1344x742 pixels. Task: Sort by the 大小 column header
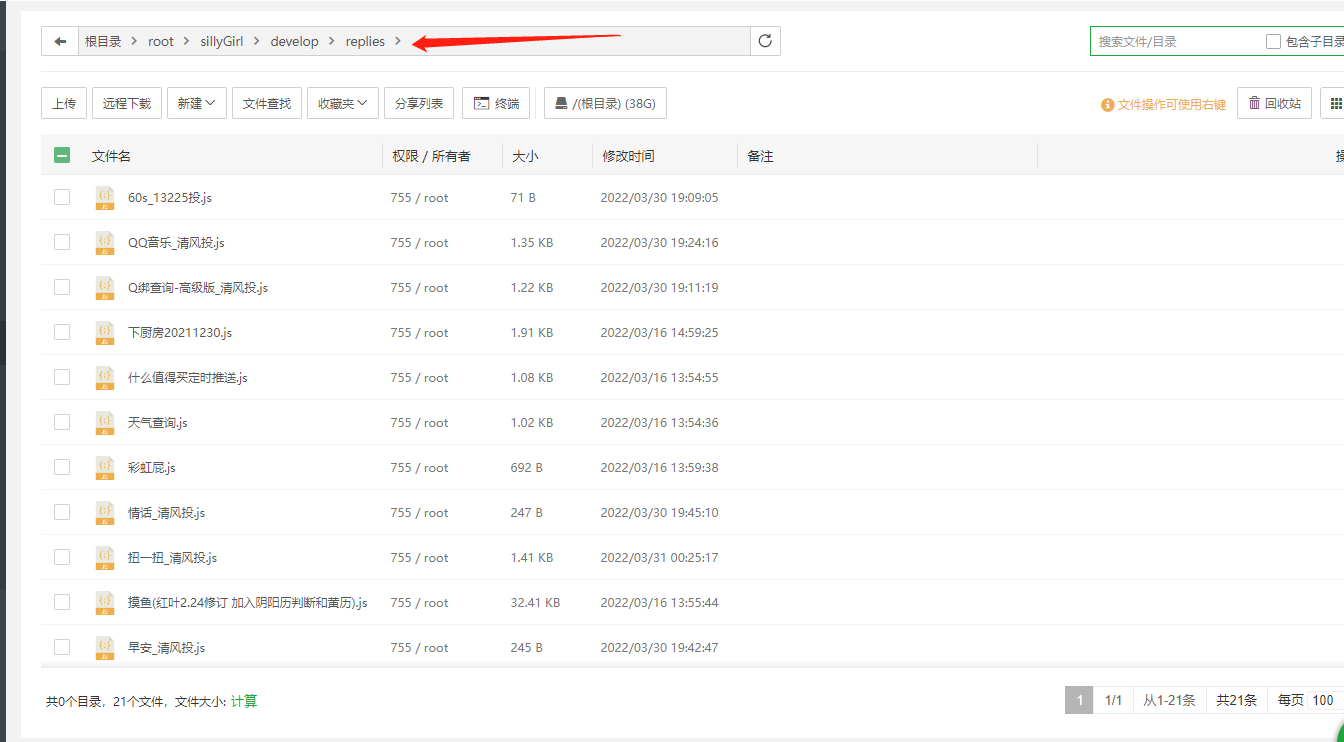(x=525, y=156)
